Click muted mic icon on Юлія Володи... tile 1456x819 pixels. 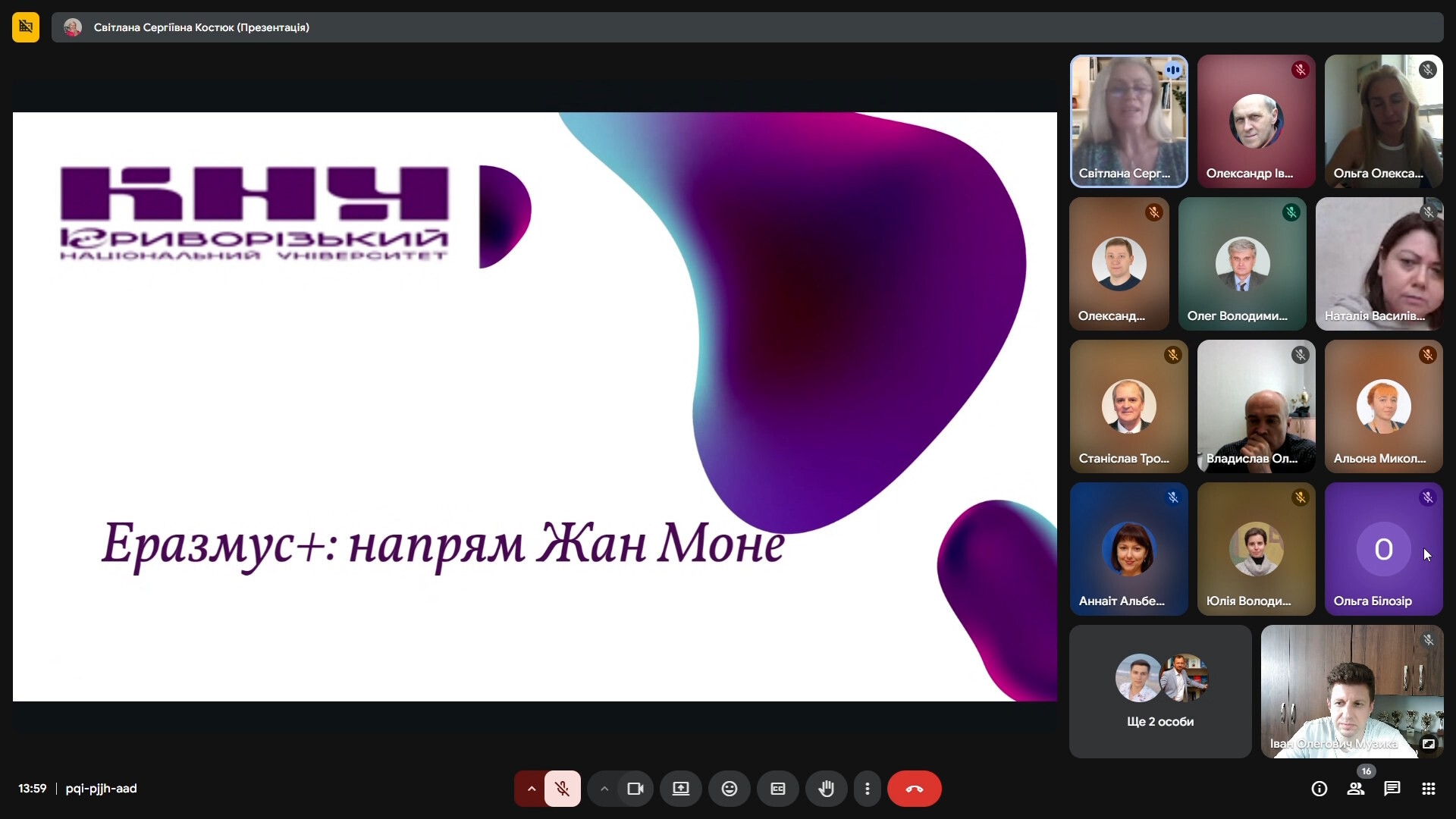click(x=1301, y=497)
